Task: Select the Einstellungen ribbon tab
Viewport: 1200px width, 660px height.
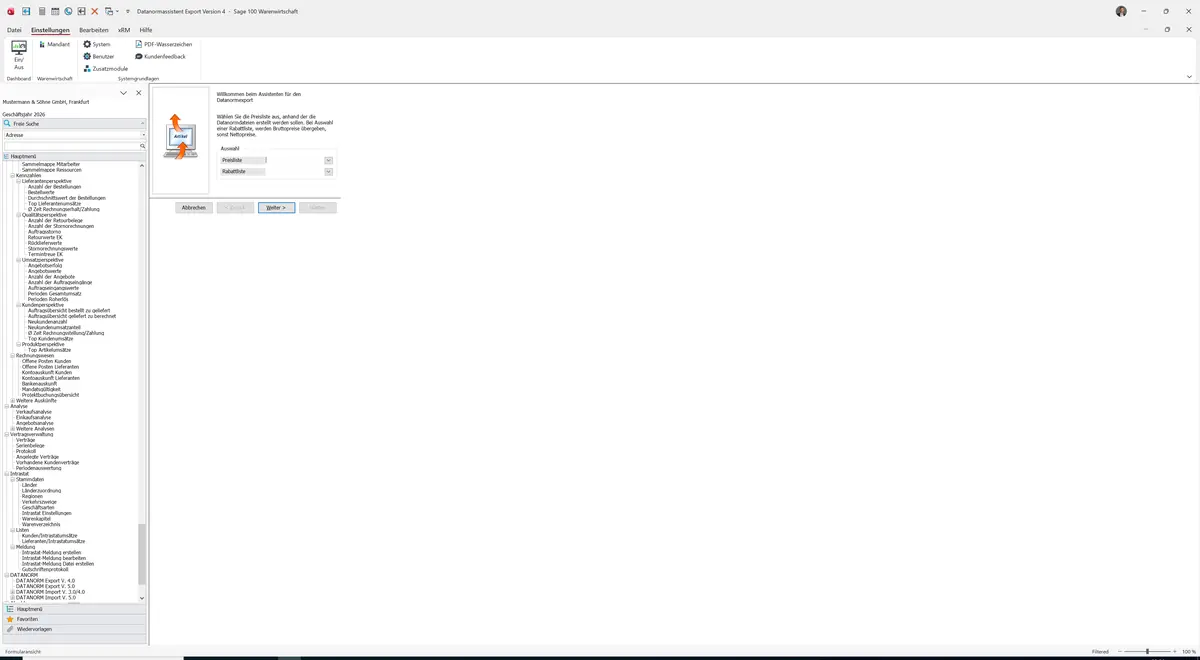Action: (50, 30)
